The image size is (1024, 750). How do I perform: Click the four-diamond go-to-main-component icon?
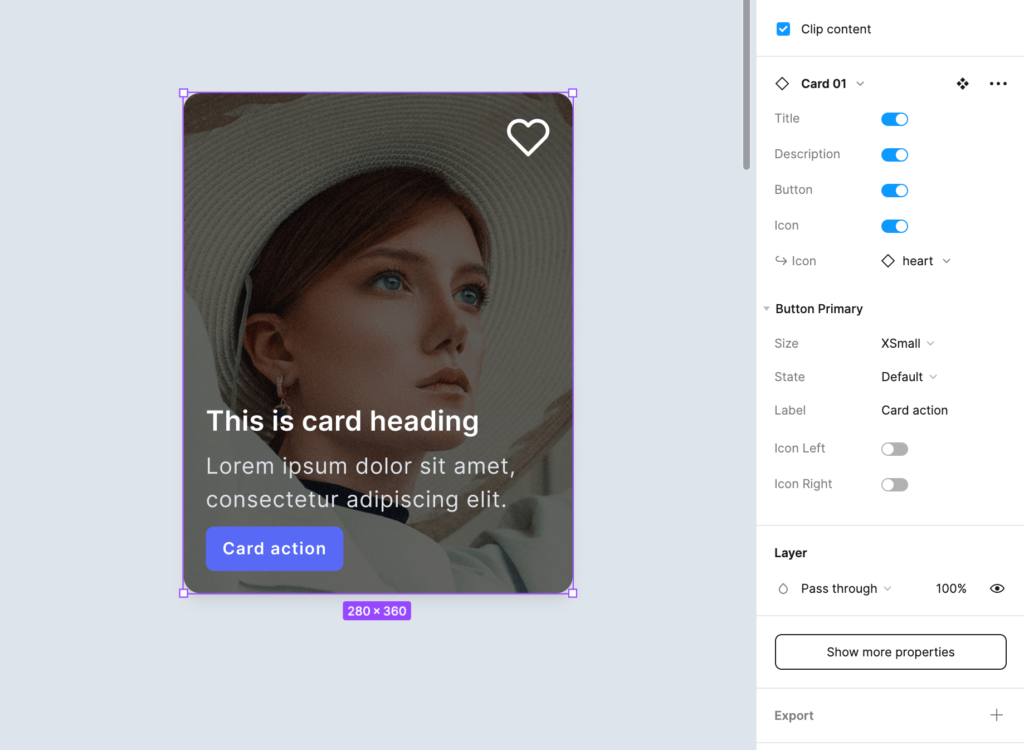coord(962,84)
